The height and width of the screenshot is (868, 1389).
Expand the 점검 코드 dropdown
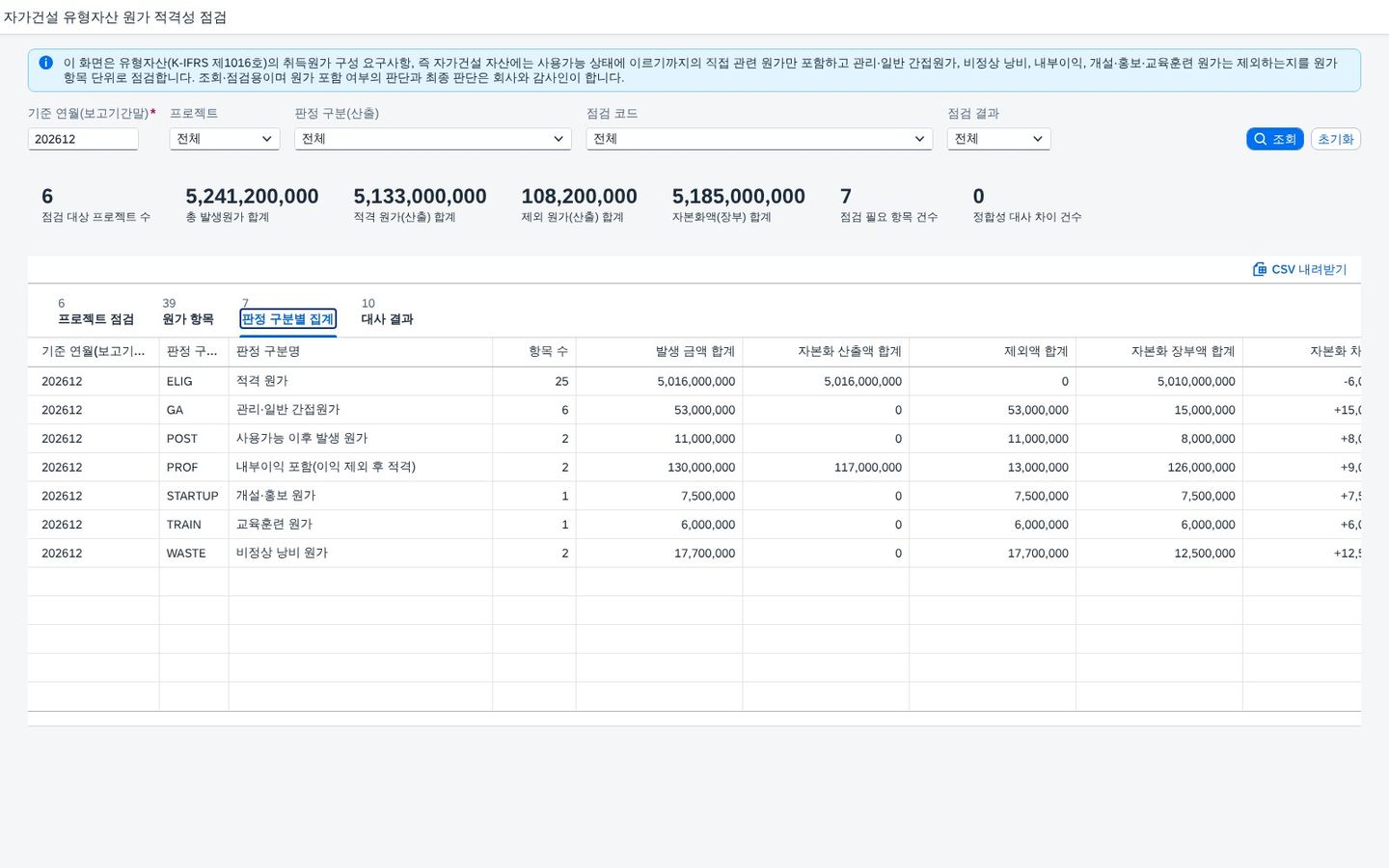click(x=759, y=139)
